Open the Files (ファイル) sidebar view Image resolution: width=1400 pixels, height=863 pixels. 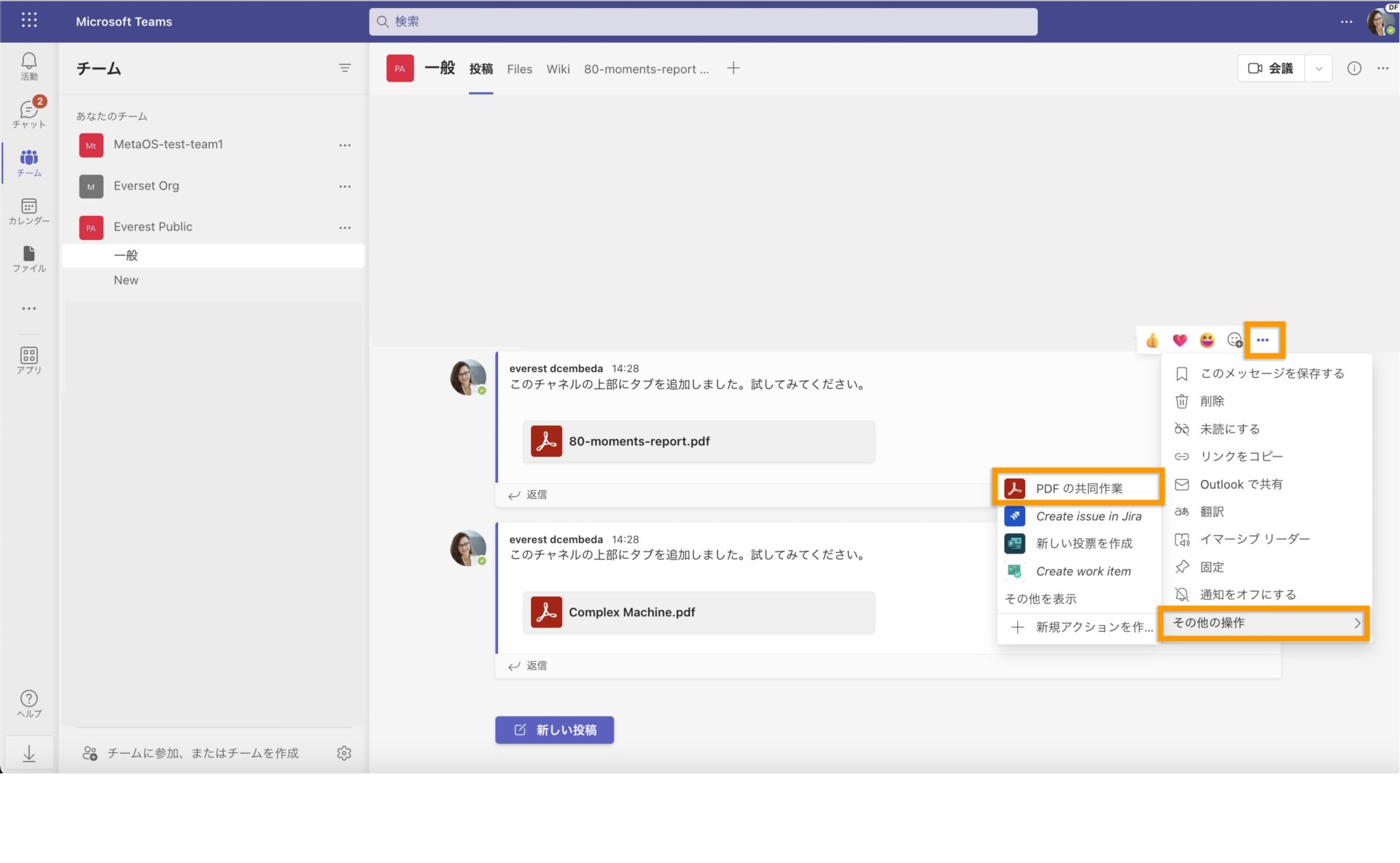(x=29, y=259)
